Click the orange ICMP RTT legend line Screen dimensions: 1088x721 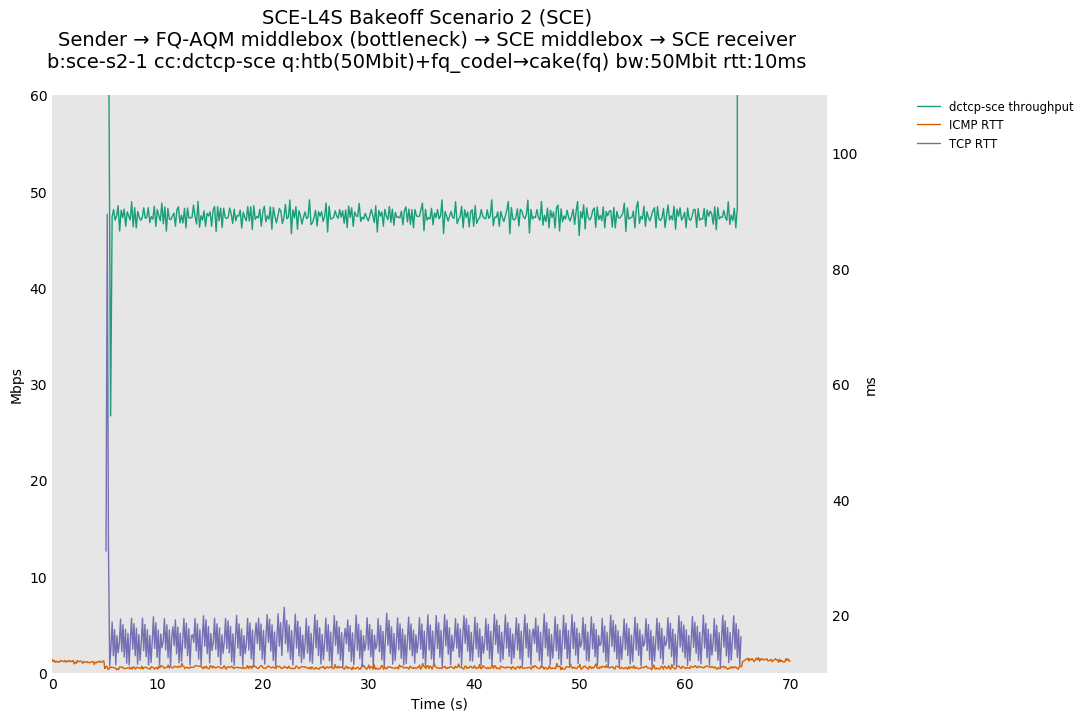pyautogui.click(x=930, y=125)
